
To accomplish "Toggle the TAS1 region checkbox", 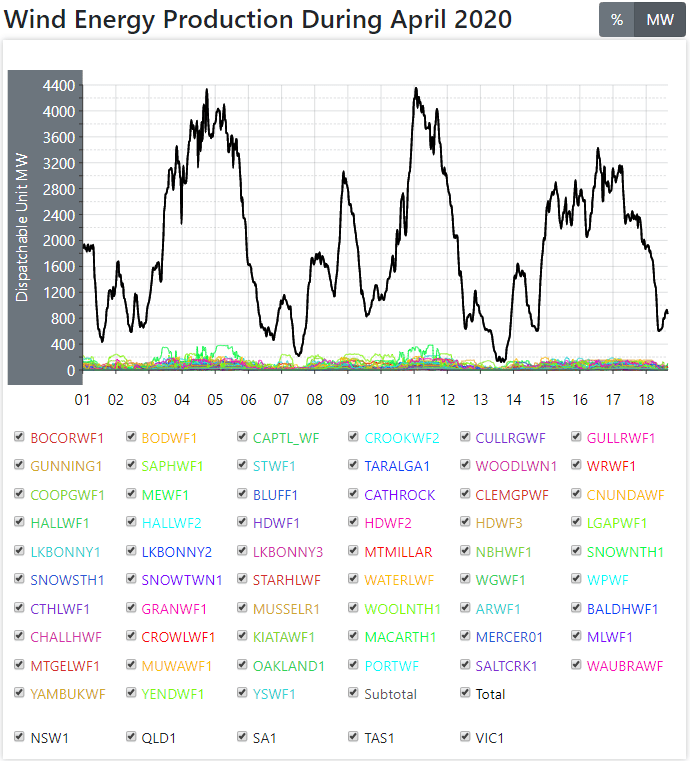I will tap(355, 737).
